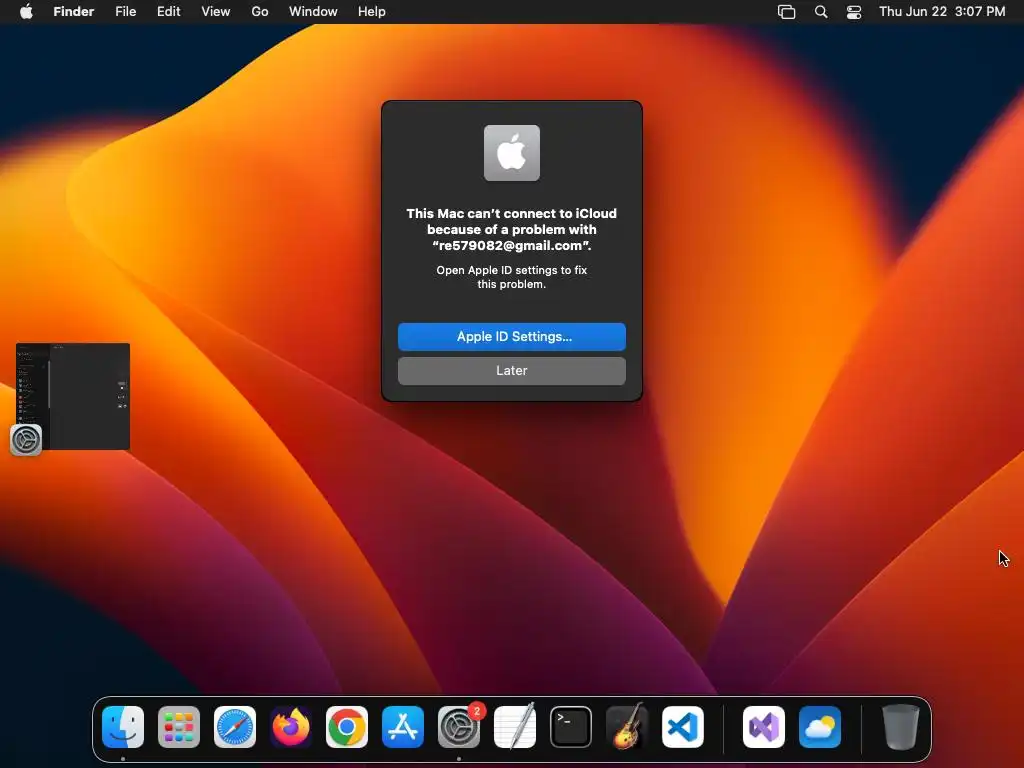The height and width of the screenshot is (768, 1024).
Task: Click the re579082@gmail.com error message text
Action: pos(512,229)
